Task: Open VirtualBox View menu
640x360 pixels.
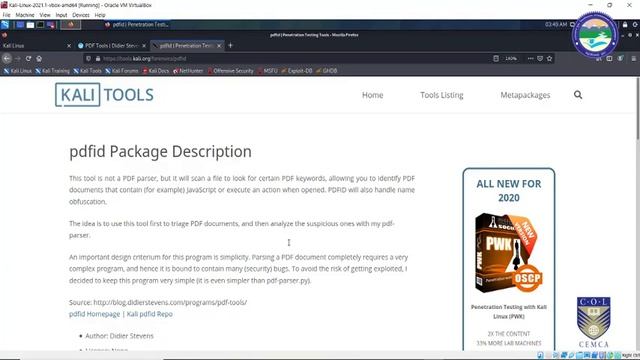Action: click(45, 15)
